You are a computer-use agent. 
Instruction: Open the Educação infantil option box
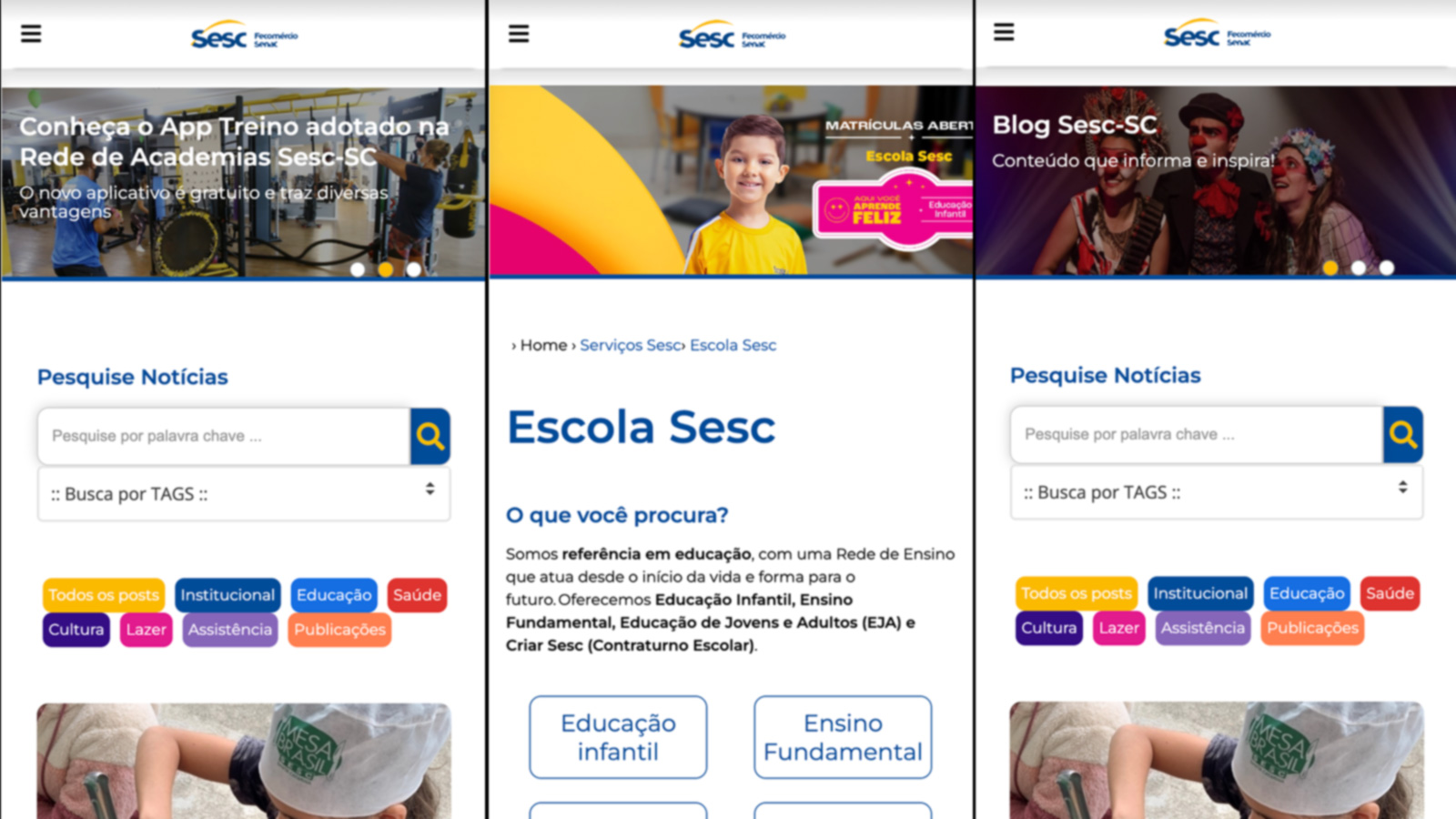pyautogui.click(x=618, y=737)
